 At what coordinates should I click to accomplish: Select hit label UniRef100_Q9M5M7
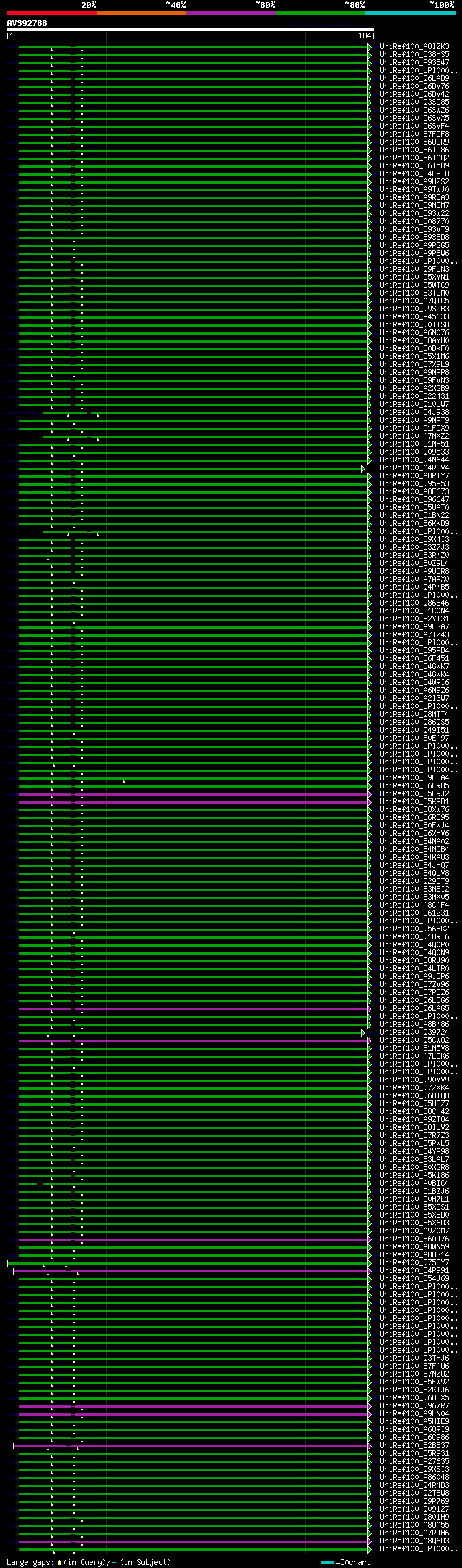coord(414,206)
